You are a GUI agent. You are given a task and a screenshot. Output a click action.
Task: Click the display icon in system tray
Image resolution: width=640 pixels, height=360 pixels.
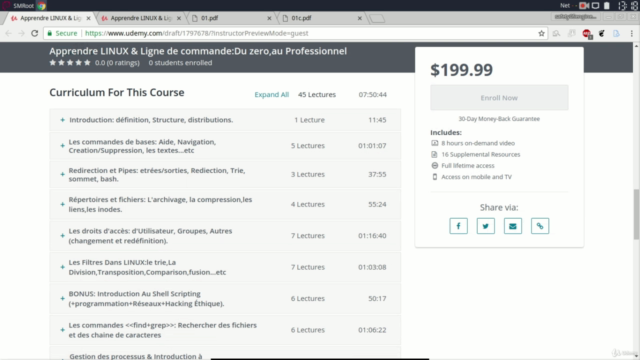pyautogui.click(x=596, y=6)
